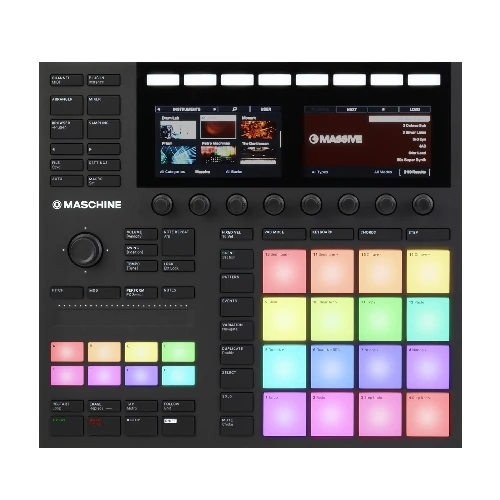This screenshot has height=500, width=500.
Task: Tap the Browser button
Action: tap(67, 129)
